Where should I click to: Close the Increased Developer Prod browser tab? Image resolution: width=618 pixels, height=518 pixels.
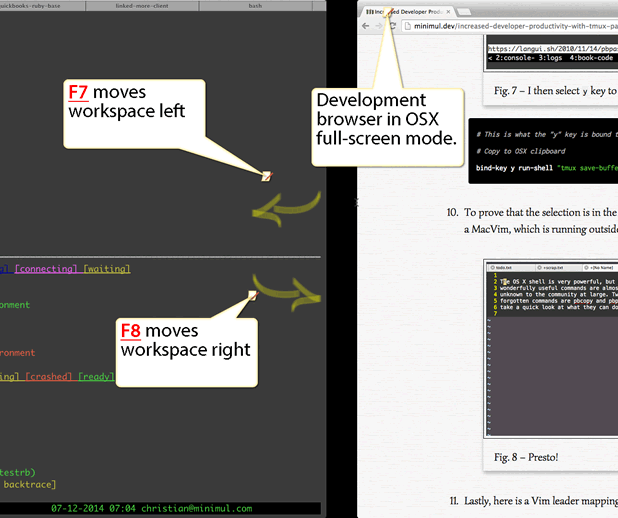coord(448,12)
